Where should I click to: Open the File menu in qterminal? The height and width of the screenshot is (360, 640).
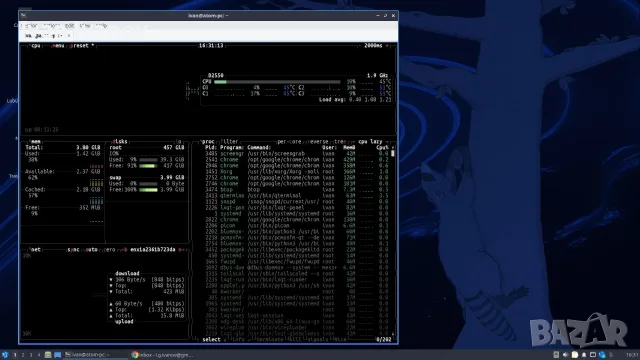(31, 26)
